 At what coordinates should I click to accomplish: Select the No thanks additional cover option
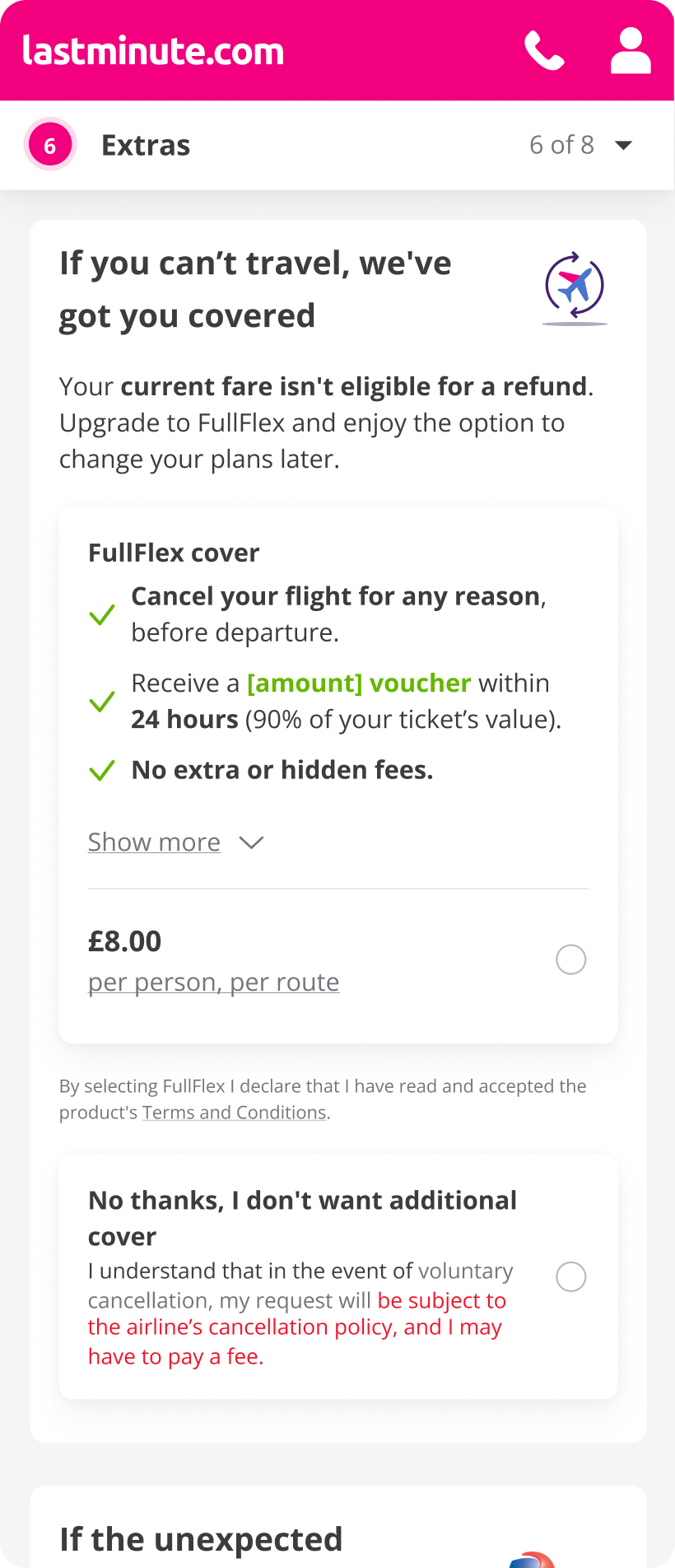tap(571, 1276)
